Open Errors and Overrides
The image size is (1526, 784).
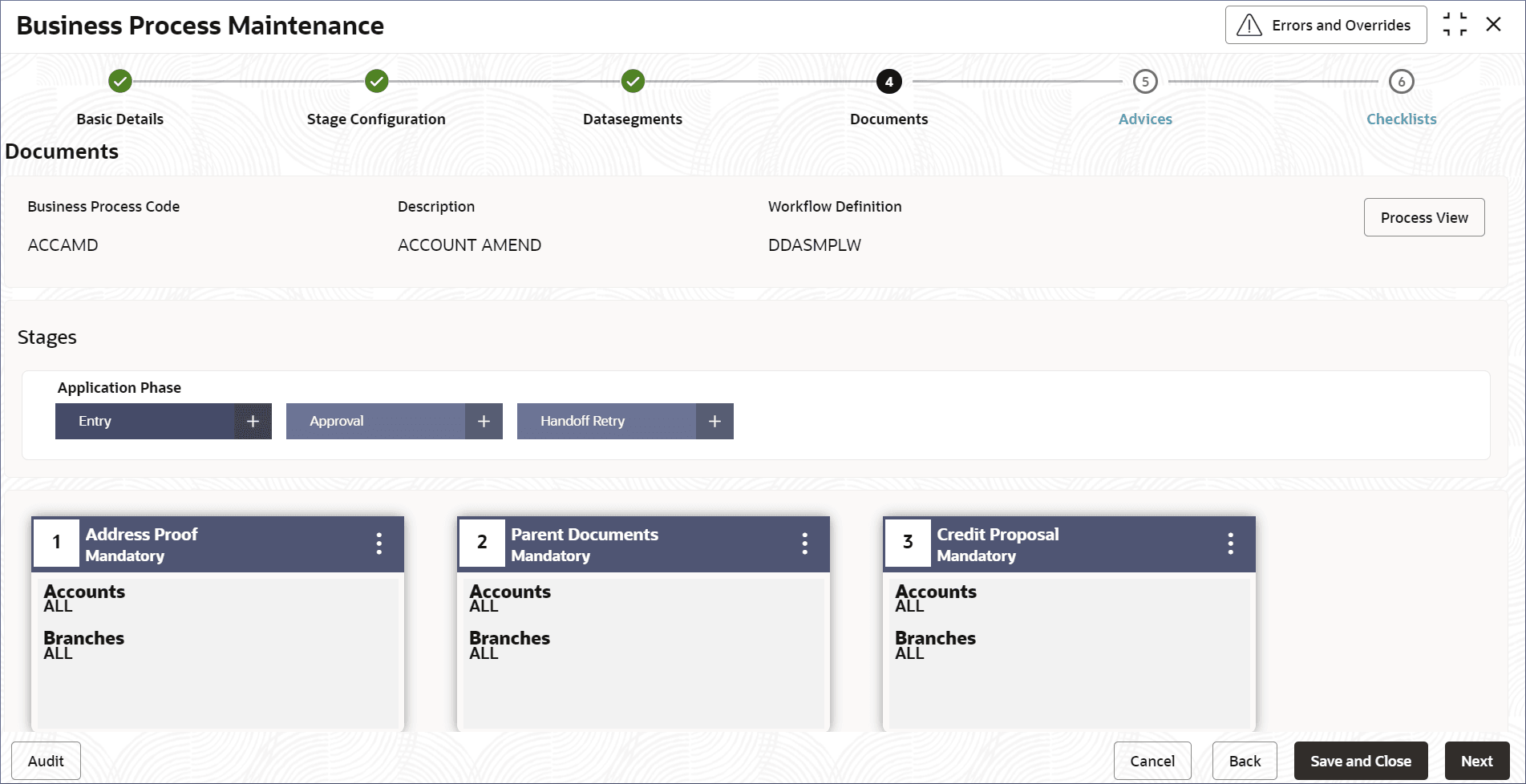point(1326,25)
